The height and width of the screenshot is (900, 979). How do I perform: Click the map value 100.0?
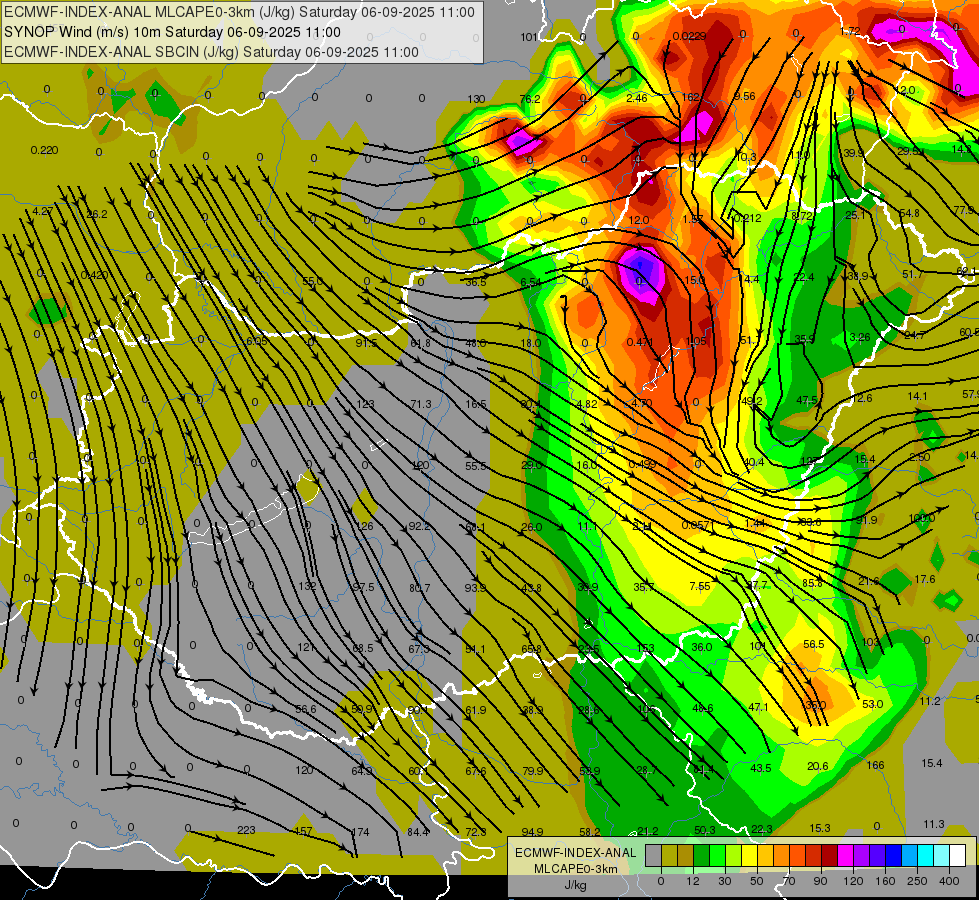(922, 518)
